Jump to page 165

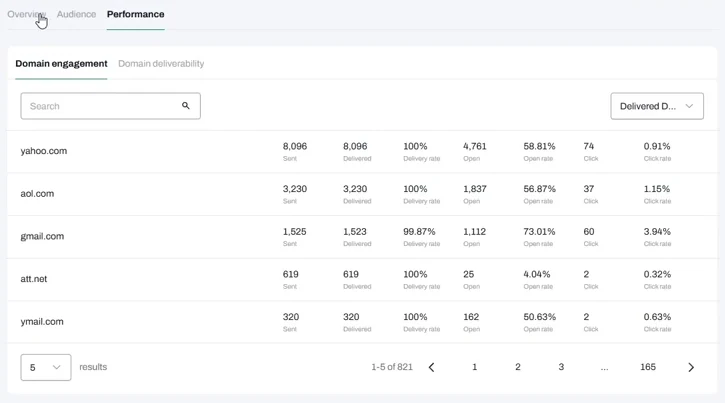(x=648, y=367)
